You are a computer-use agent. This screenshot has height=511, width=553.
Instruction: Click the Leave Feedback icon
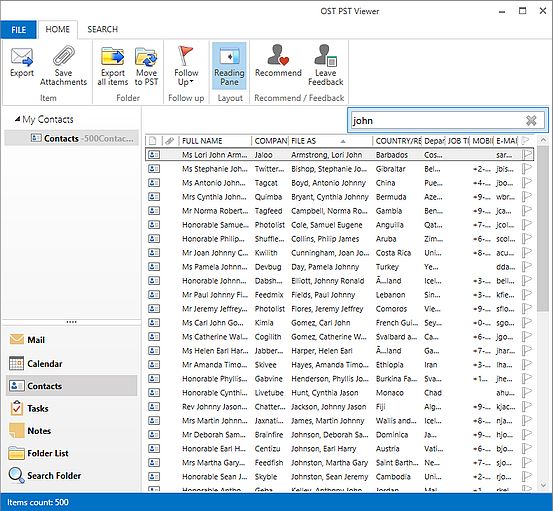[326, 55]
